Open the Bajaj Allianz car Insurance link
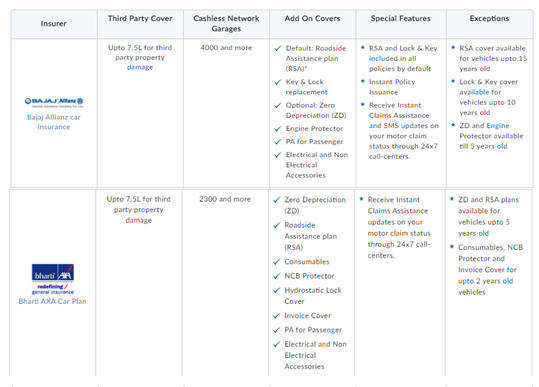This screenshot has width=539, height=387. (54, 122)
